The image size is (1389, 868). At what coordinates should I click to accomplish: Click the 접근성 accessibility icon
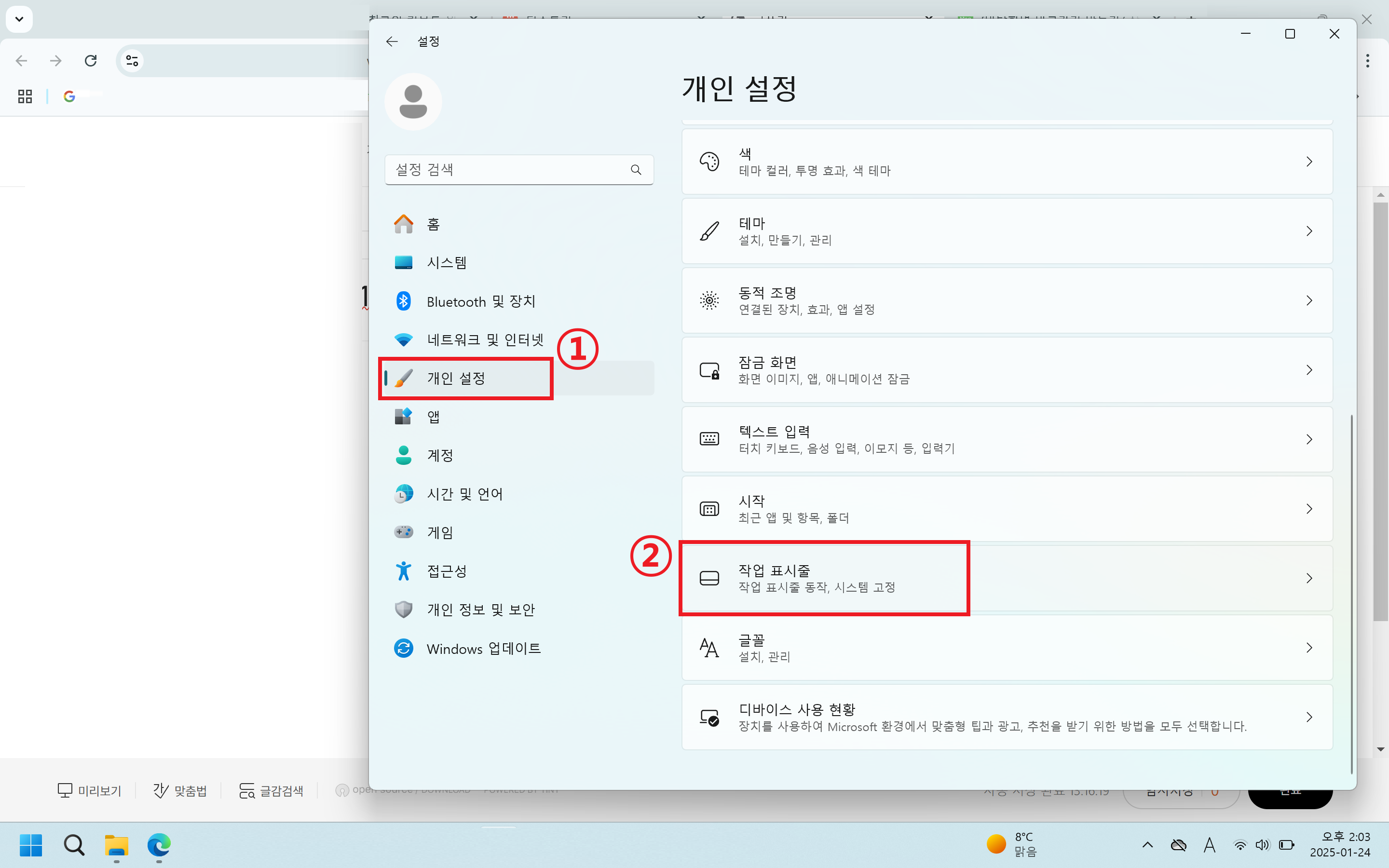(x=404, y=570)
